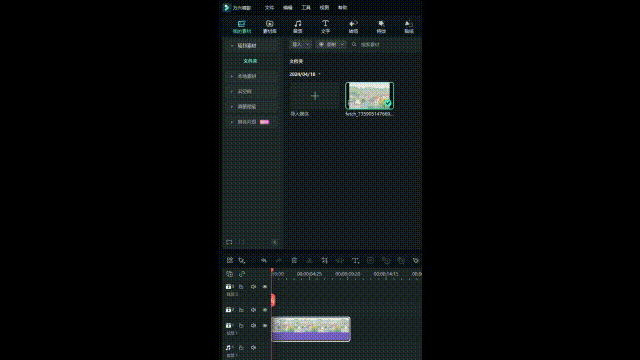Click the 00:00:09:20 mark on the ruler
The image size is (640, 360).
347,274
